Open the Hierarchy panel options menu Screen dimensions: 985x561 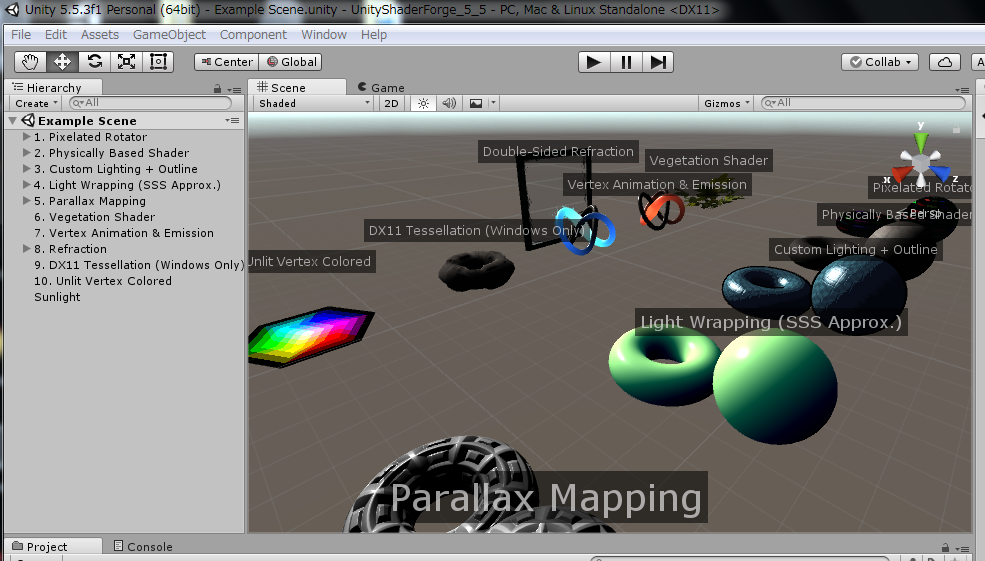click(x=235, y=89)
